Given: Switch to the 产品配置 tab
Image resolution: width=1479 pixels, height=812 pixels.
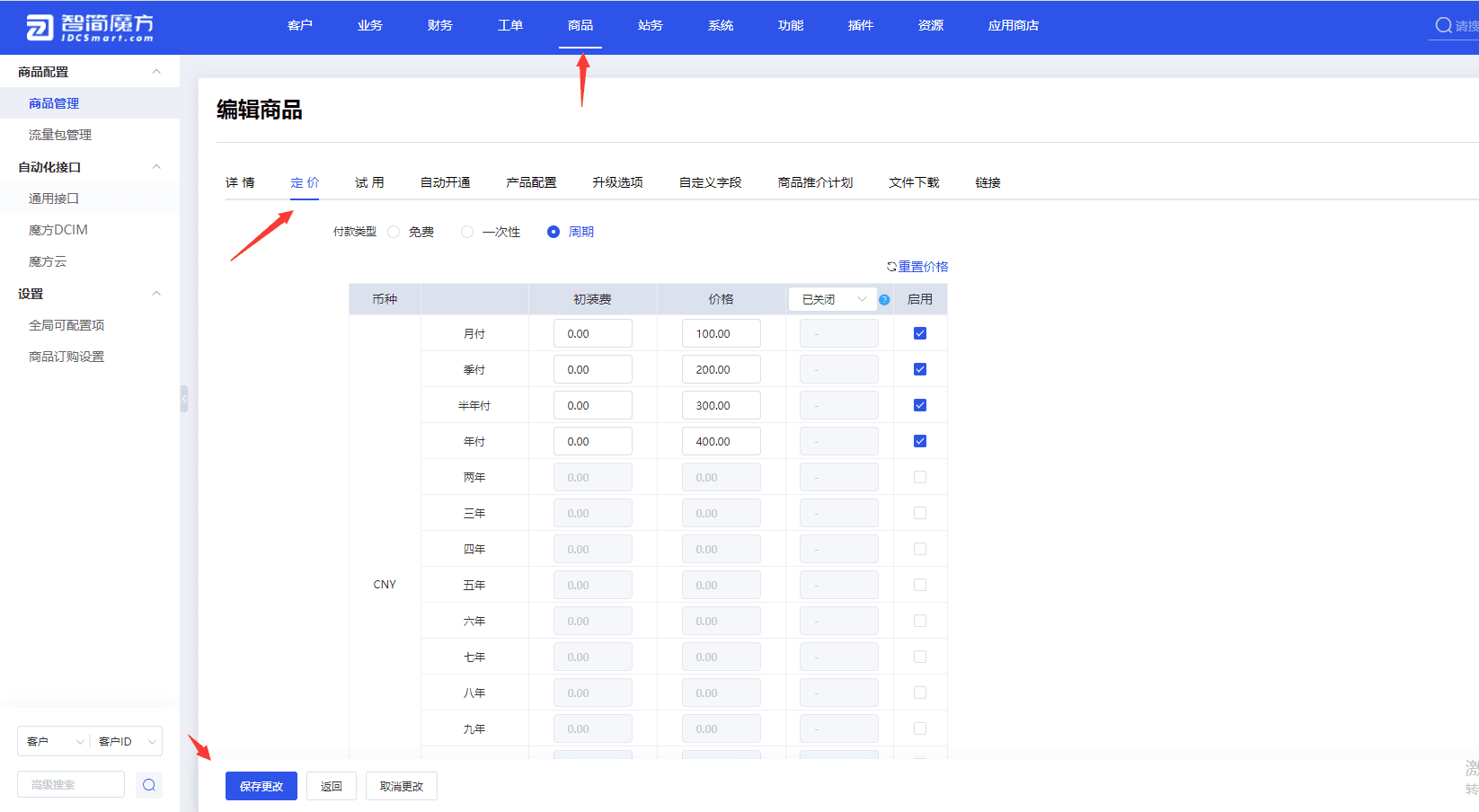Looking at the screenshot, I should point(531,182).
